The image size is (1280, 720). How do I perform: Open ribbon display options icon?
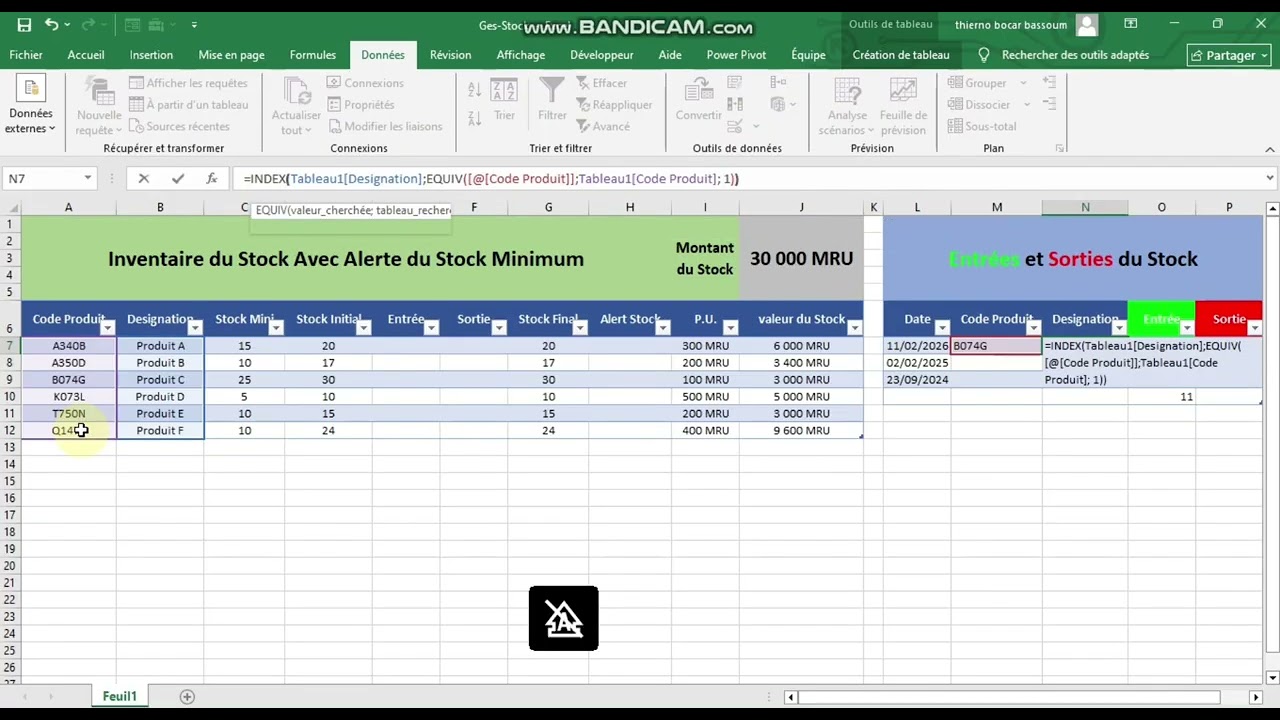click(1130, 24)
